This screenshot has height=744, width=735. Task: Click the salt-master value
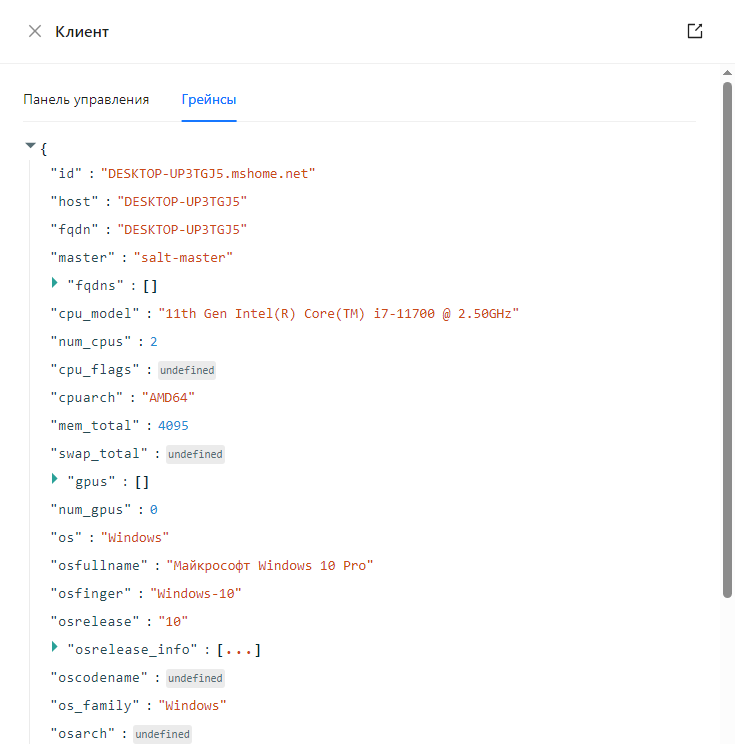point(183,257)
